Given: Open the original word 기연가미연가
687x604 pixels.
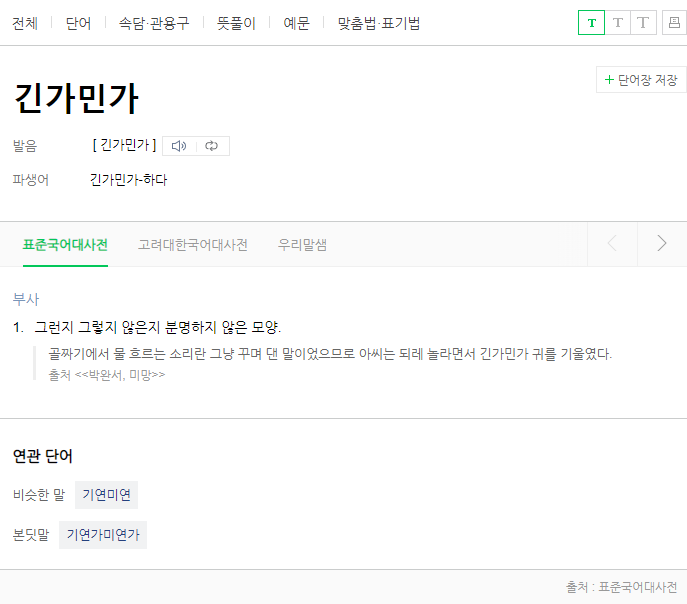Looking at the screenshot, I should click(x=103, y=535).
